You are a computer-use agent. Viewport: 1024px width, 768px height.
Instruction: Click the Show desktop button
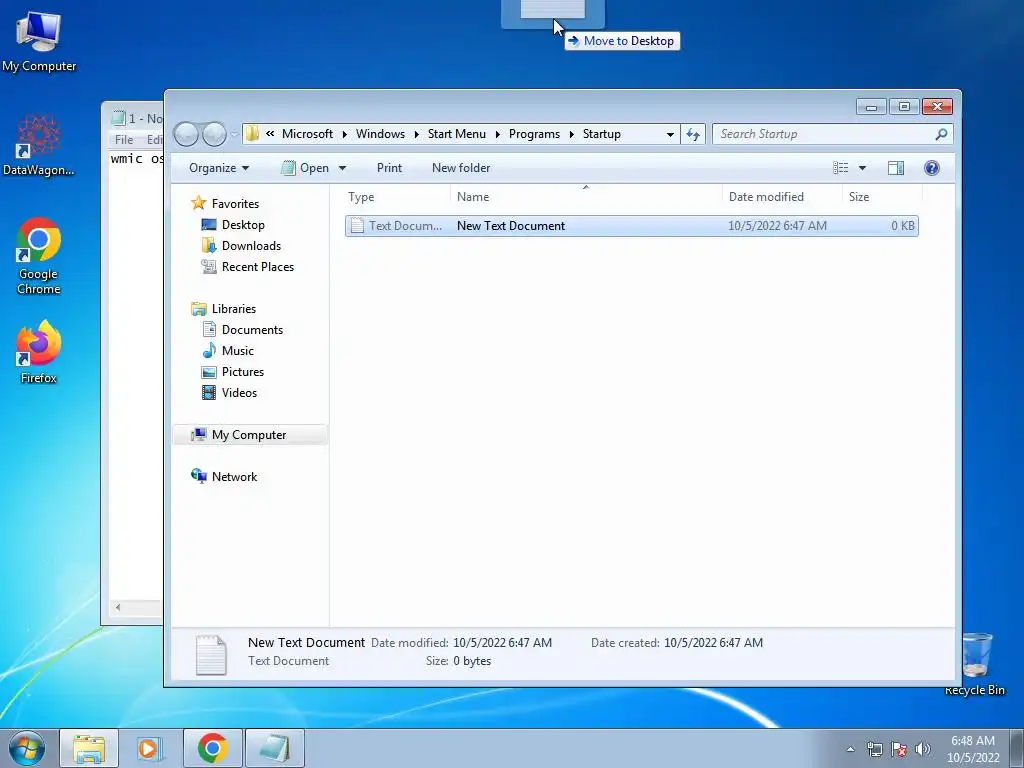pyautogui.click(x=1017, y=749)
